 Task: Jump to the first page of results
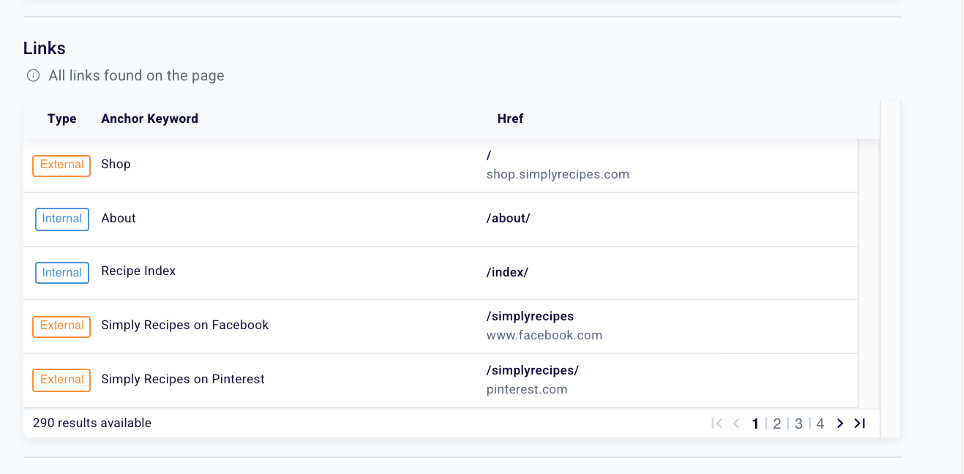click(x=716, y=424)
